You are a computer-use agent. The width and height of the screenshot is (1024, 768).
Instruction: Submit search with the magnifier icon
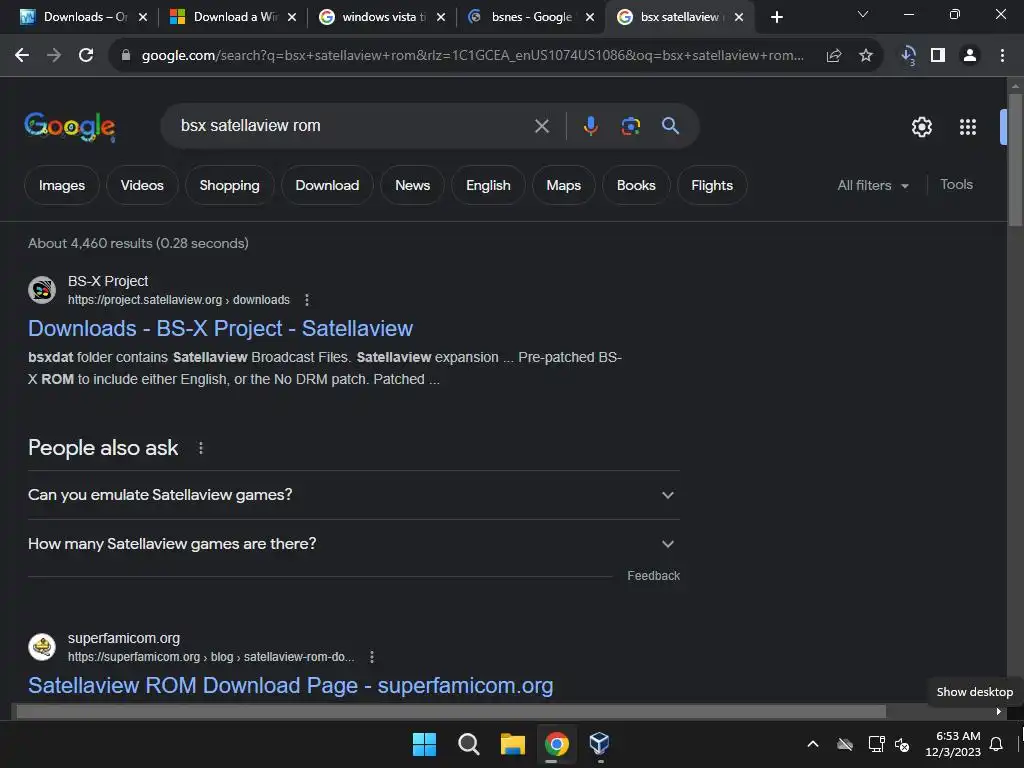670,125
